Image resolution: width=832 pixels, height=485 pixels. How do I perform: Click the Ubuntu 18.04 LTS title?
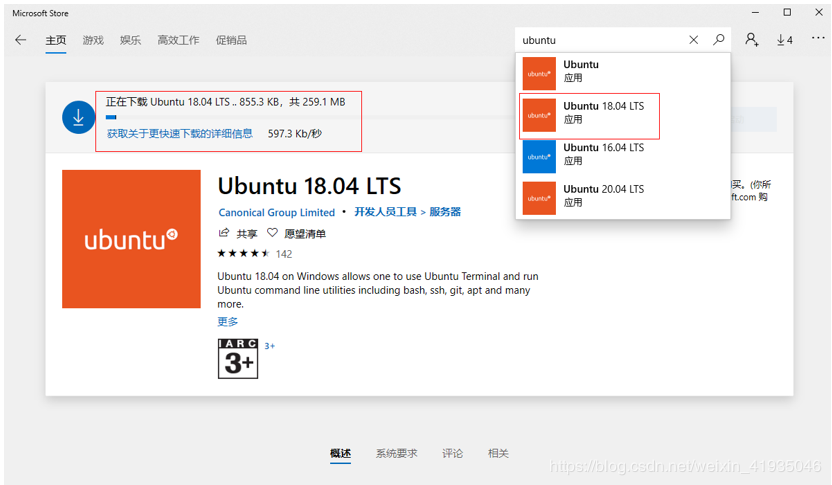[x=309, y=186]
